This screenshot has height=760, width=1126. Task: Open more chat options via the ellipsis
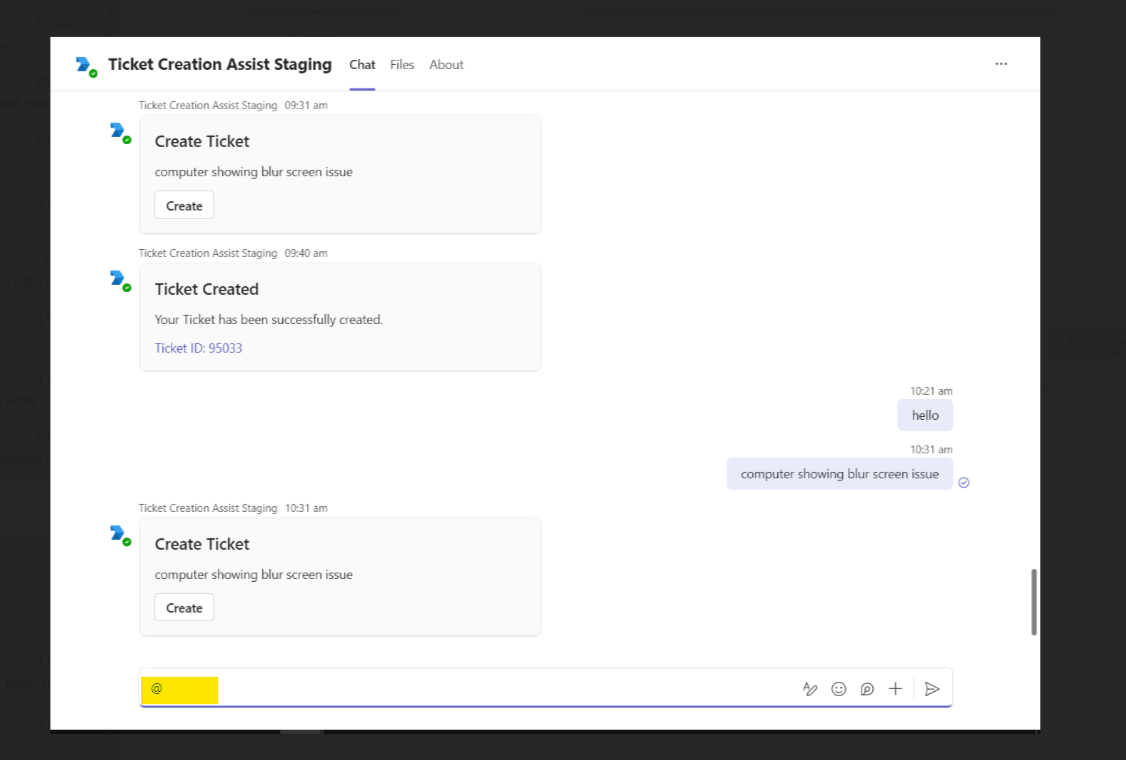coord(1001,64)
